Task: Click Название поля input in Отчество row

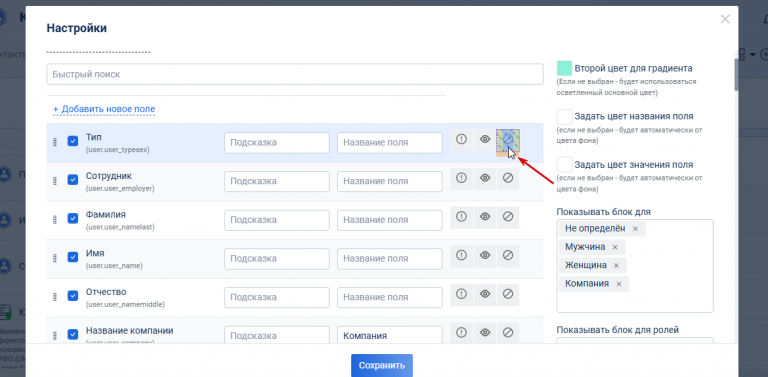Action: click(x=390, y=297)
